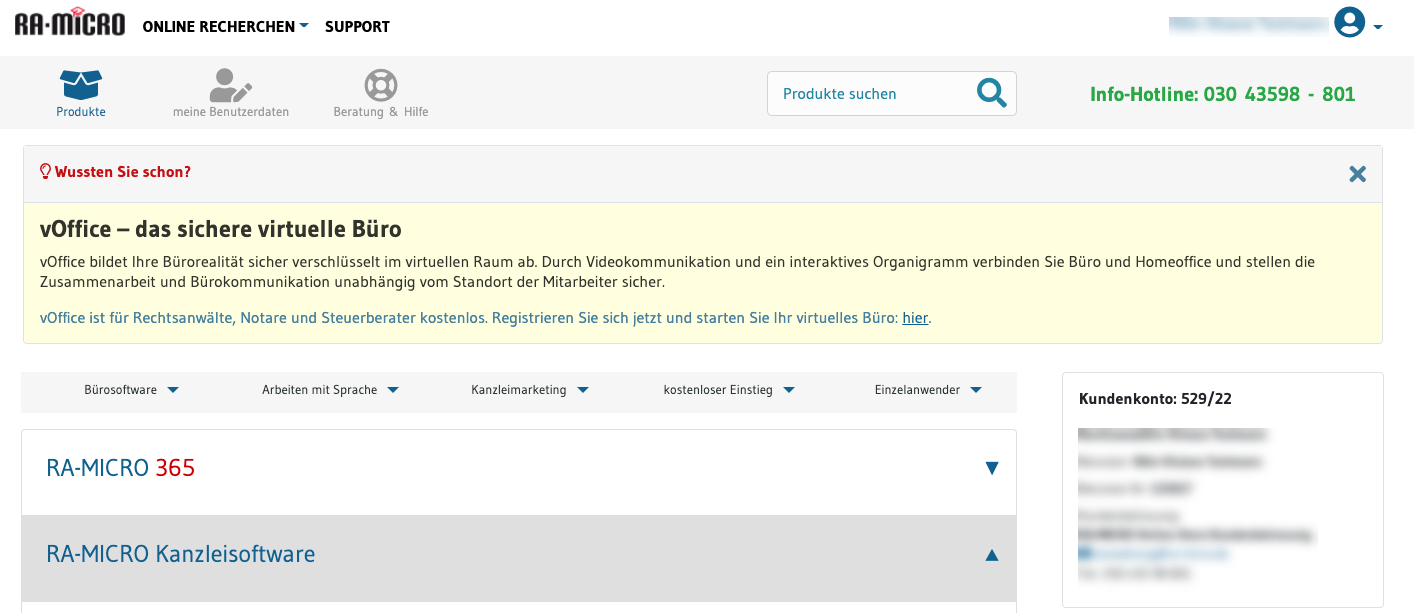Open the Bürosoftware dropdown
The height and width of the screenshot is (613, 1414).
tap(132, 390)
